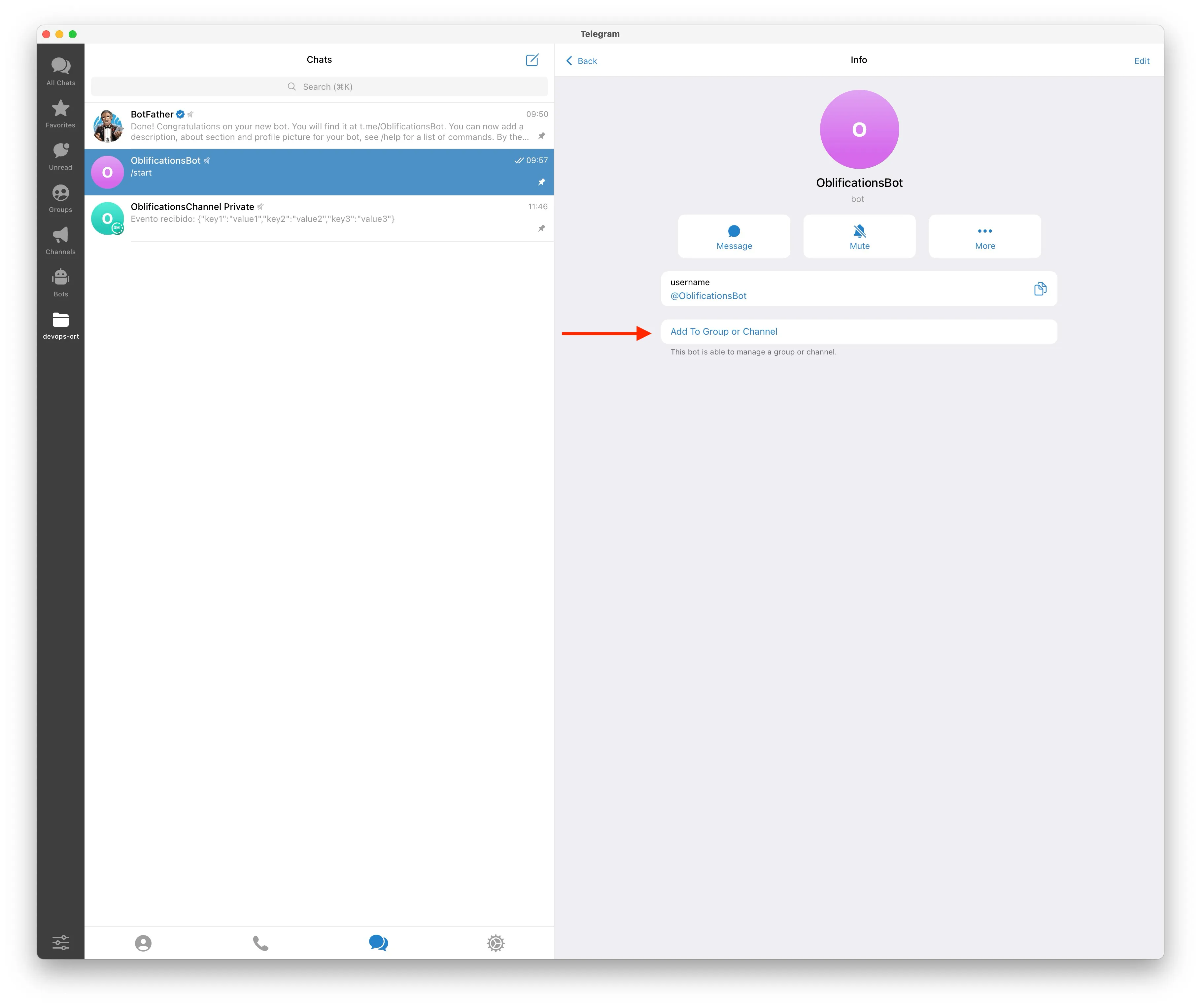Select the OblificationsBot chat row

tap(319, 172)
